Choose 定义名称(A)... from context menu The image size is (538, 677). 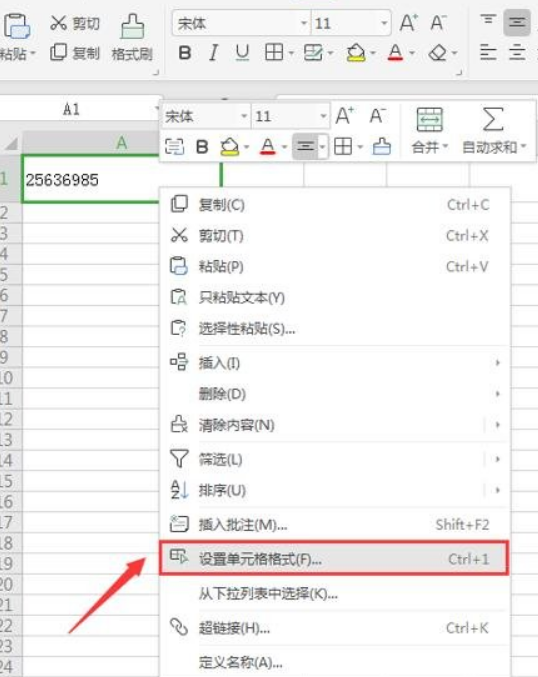[335, 661]
